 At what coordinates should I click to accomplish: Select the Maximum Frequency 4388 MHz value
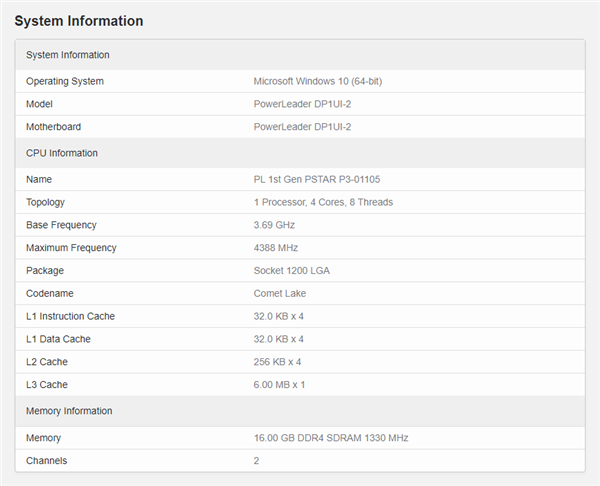pos(276,248)
